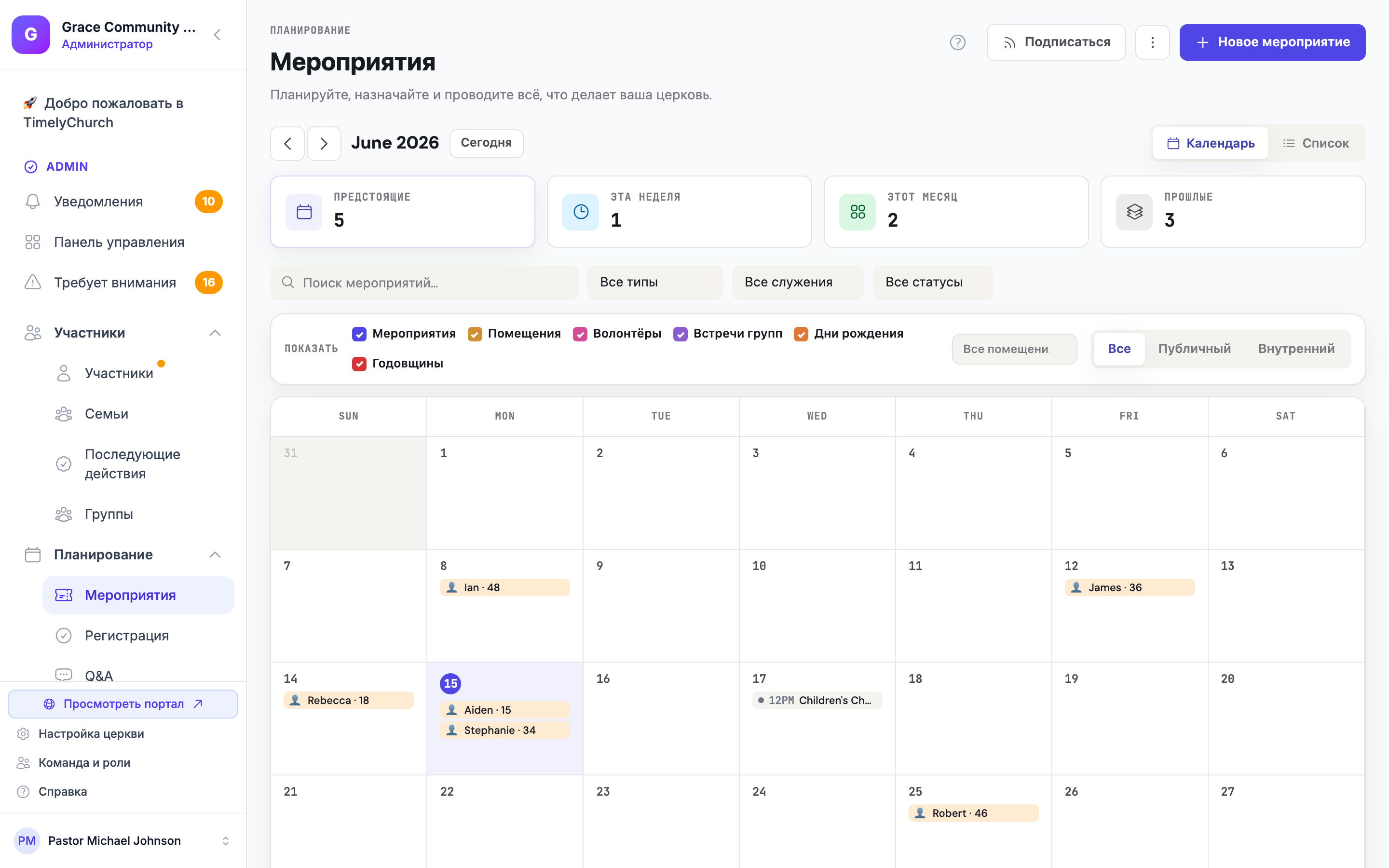Image resolution: width=1389 pixels, height=868 pixels.
Task: Go to previous month arrow
Action: pos(287,144)
